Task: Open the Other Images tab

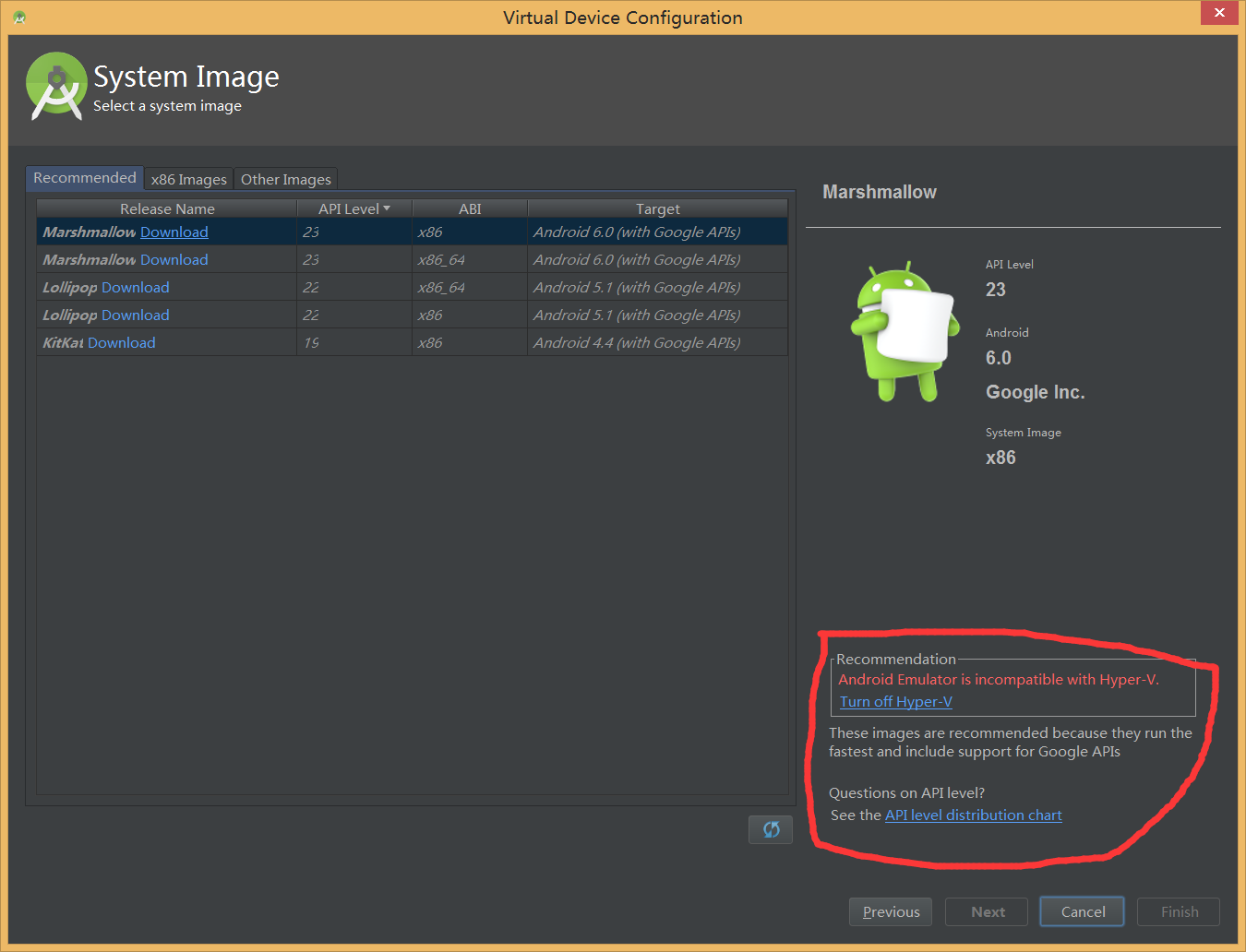Action: click(286, 179)
